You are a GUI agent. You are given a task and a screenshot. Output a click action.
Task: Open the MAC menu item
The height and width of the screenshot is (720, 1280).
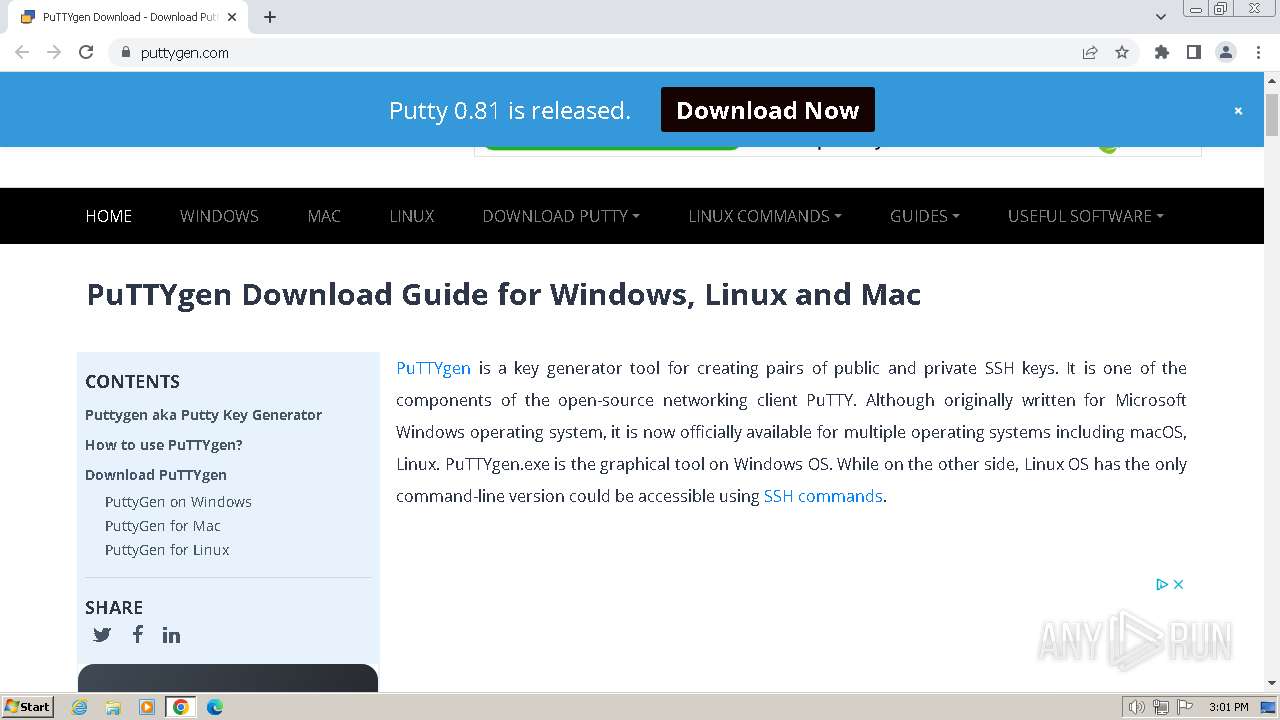click(324, 216)
